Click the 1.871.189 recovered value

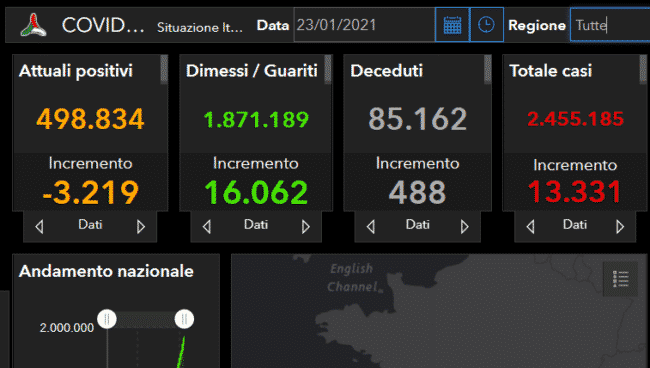coord(256,120)
